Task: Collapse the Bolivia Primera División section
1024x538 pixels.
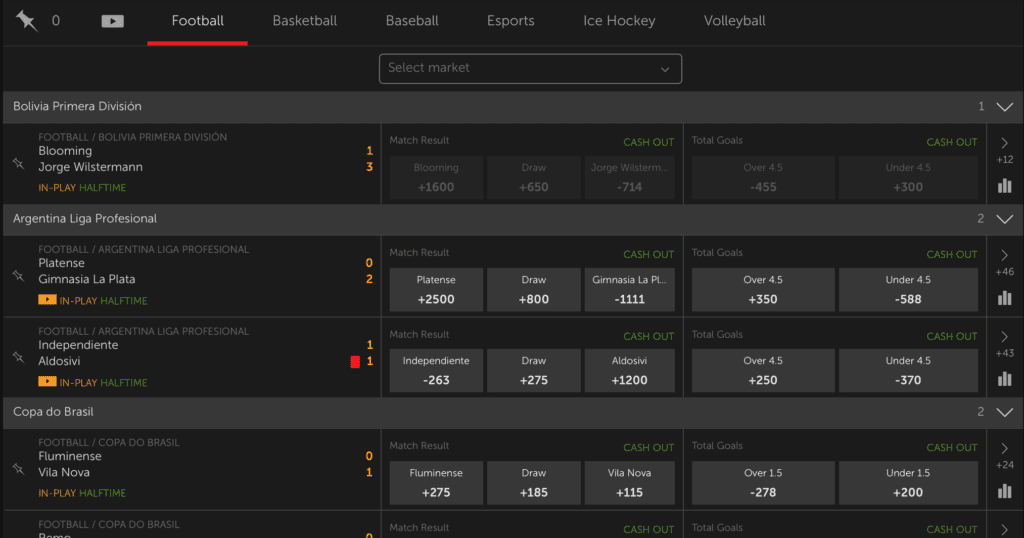Action: click(x=1004, y=106)
